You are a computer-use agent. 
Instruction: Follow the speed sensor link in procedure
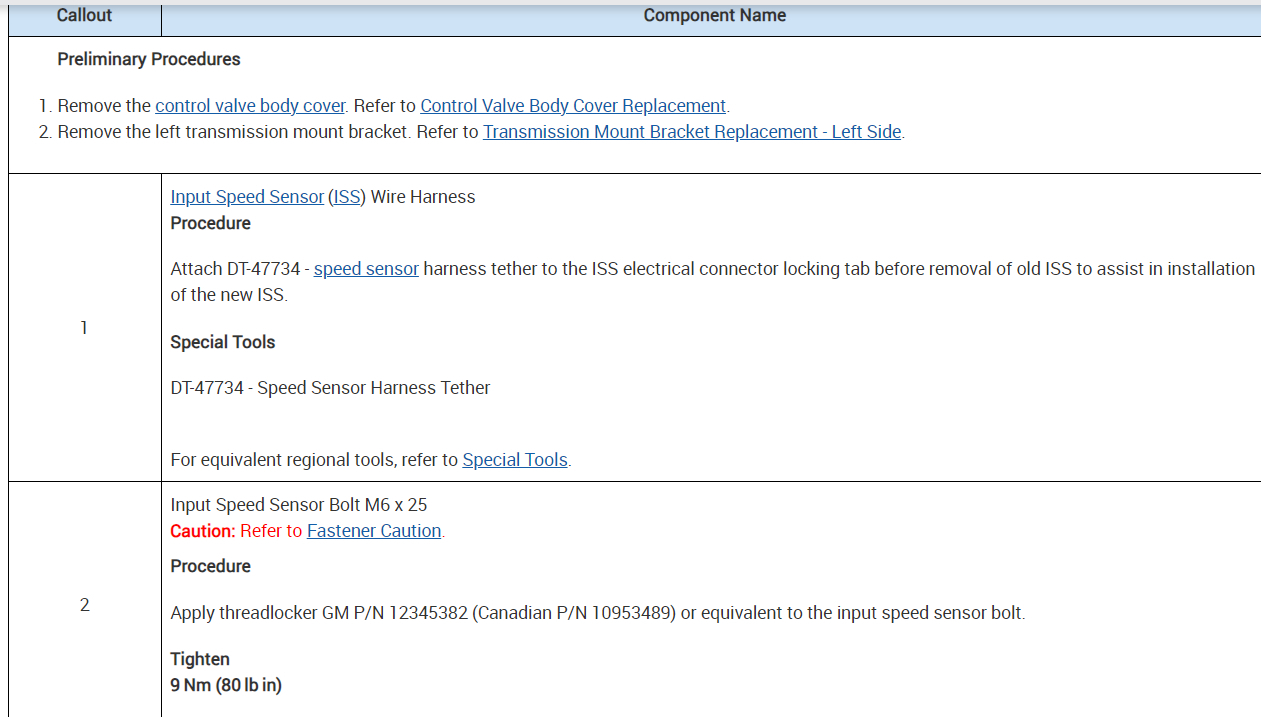click(x=366, y=269)
